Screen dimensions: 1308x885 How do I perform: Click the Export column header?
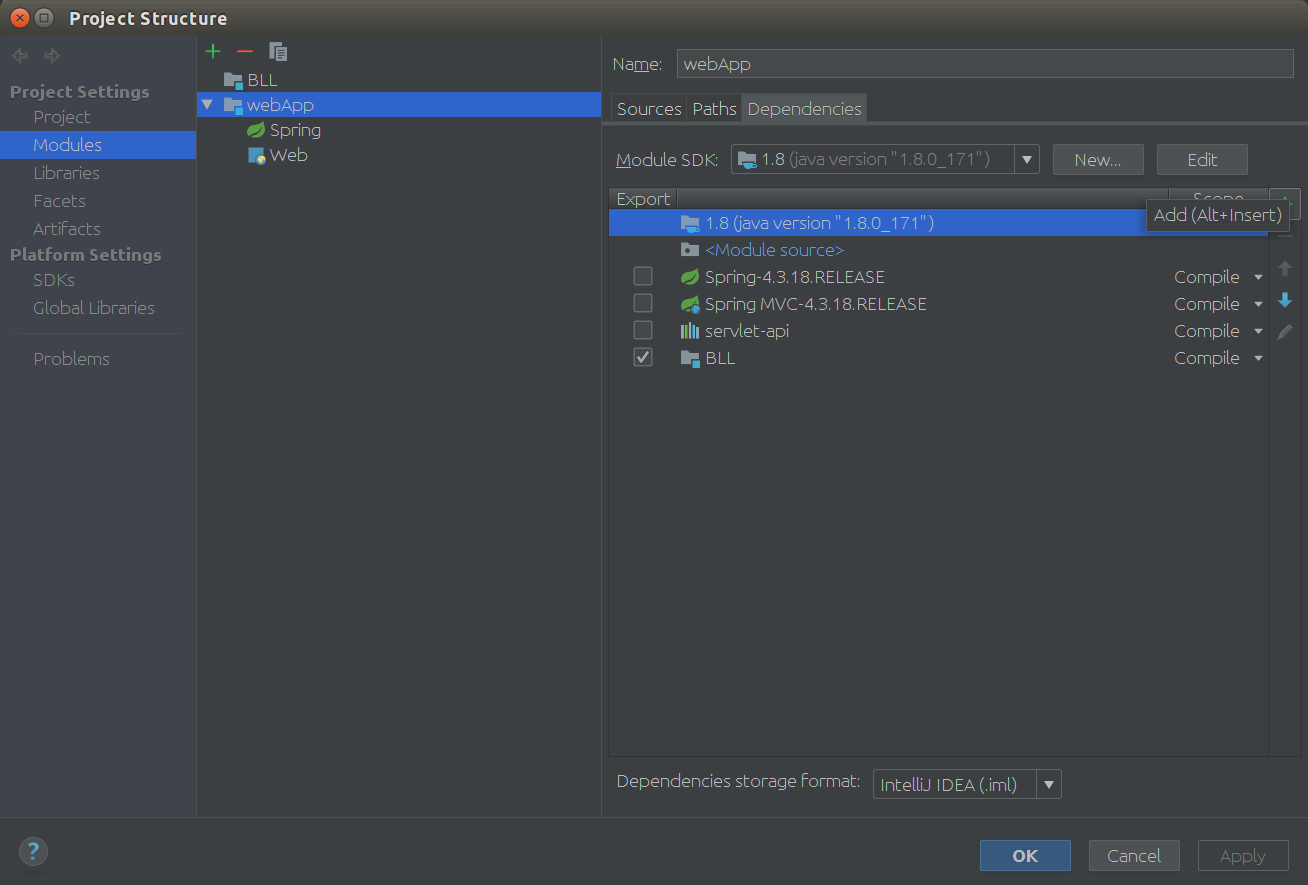pyautogui.click(x=643, y=199)
